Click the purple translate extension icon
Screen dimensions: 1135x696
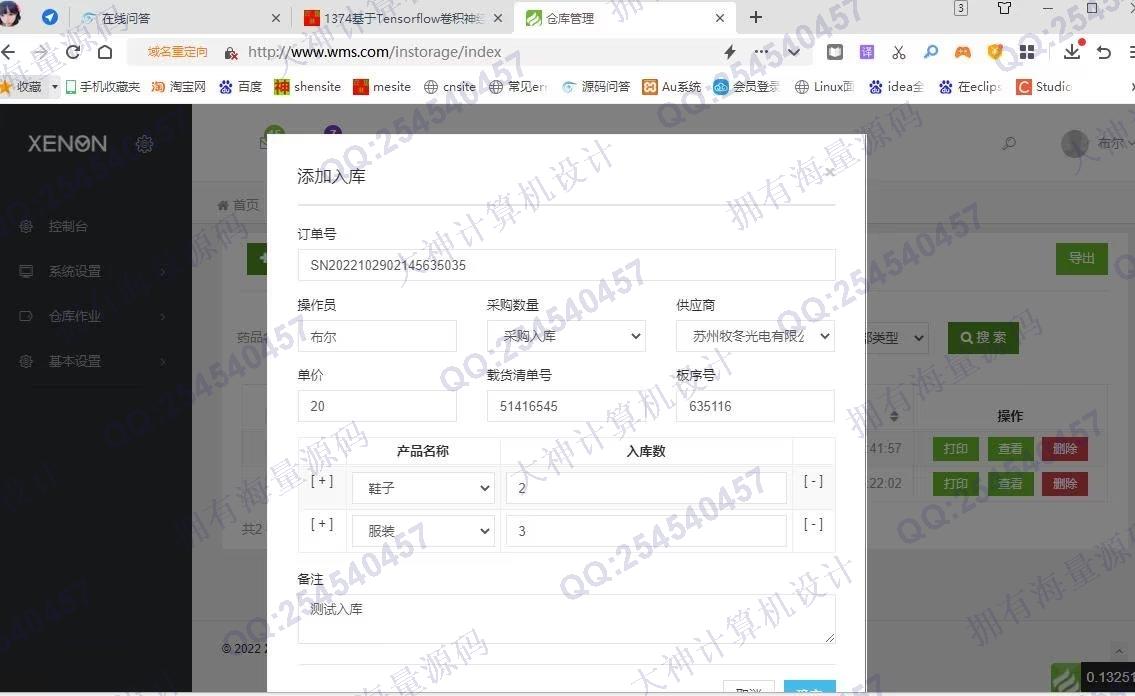(x=866, y=52)
